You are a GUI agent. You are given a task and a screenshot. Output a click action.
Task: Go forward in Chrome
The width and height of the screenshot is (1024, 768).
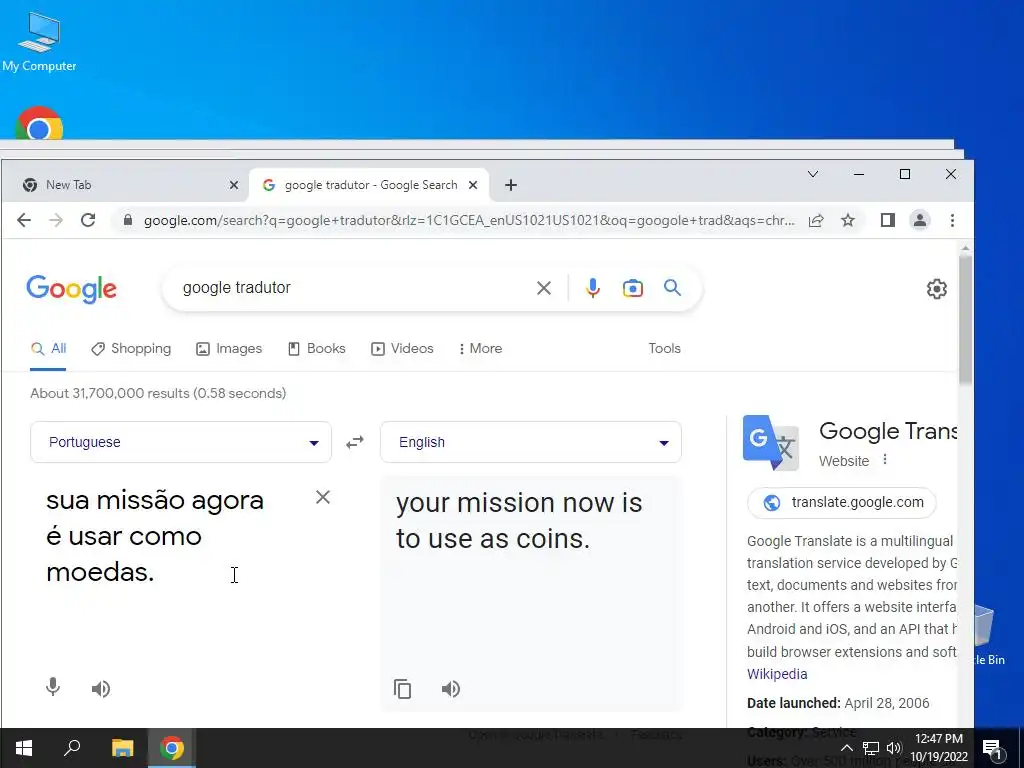tap(56, 220)
